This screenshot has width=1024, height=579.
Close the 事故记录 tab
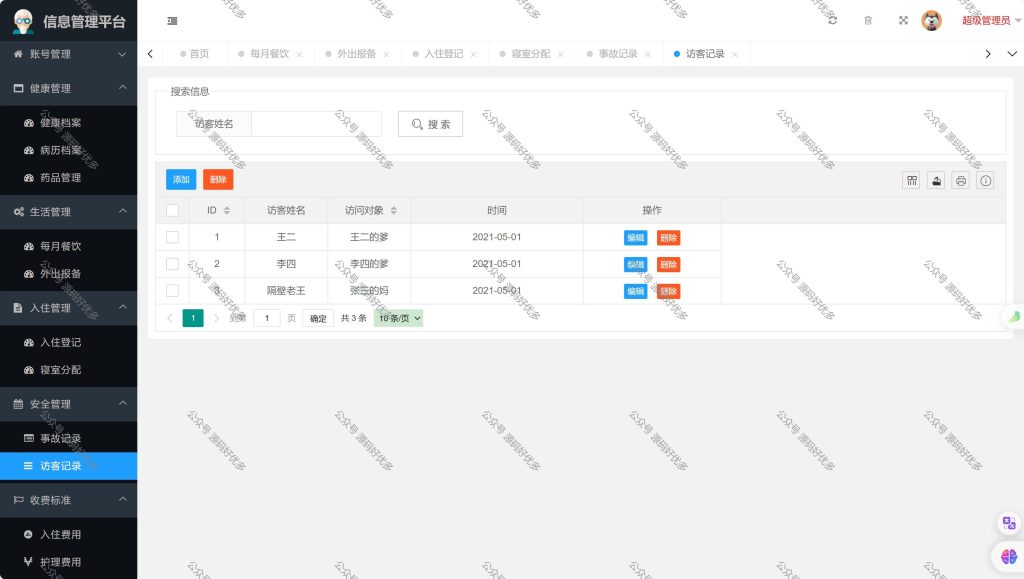[x=648, y=54]
